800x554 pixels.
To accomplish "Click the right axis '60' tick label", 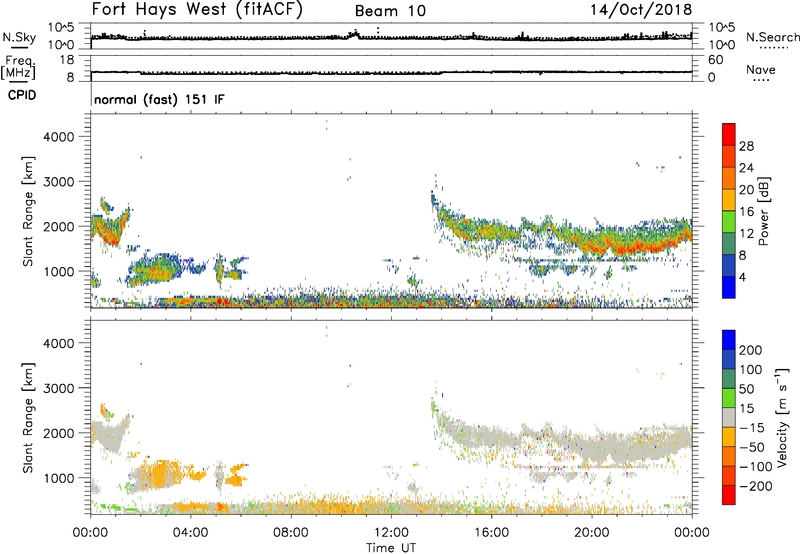I will [715, 60].
